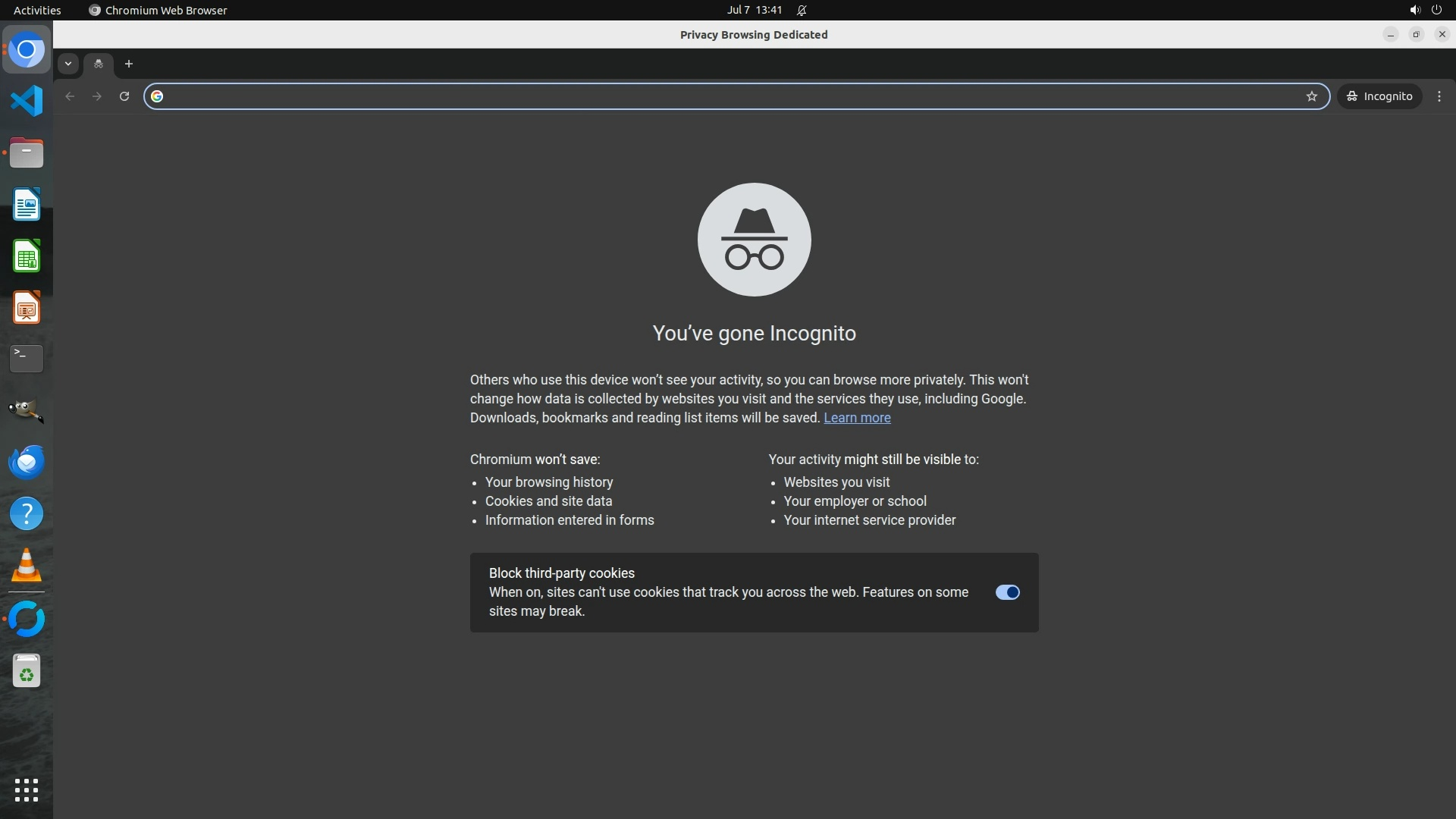Focus the address bar input field
The width and height of the screenshot is (1456, 819).
(x=728, y=96)
